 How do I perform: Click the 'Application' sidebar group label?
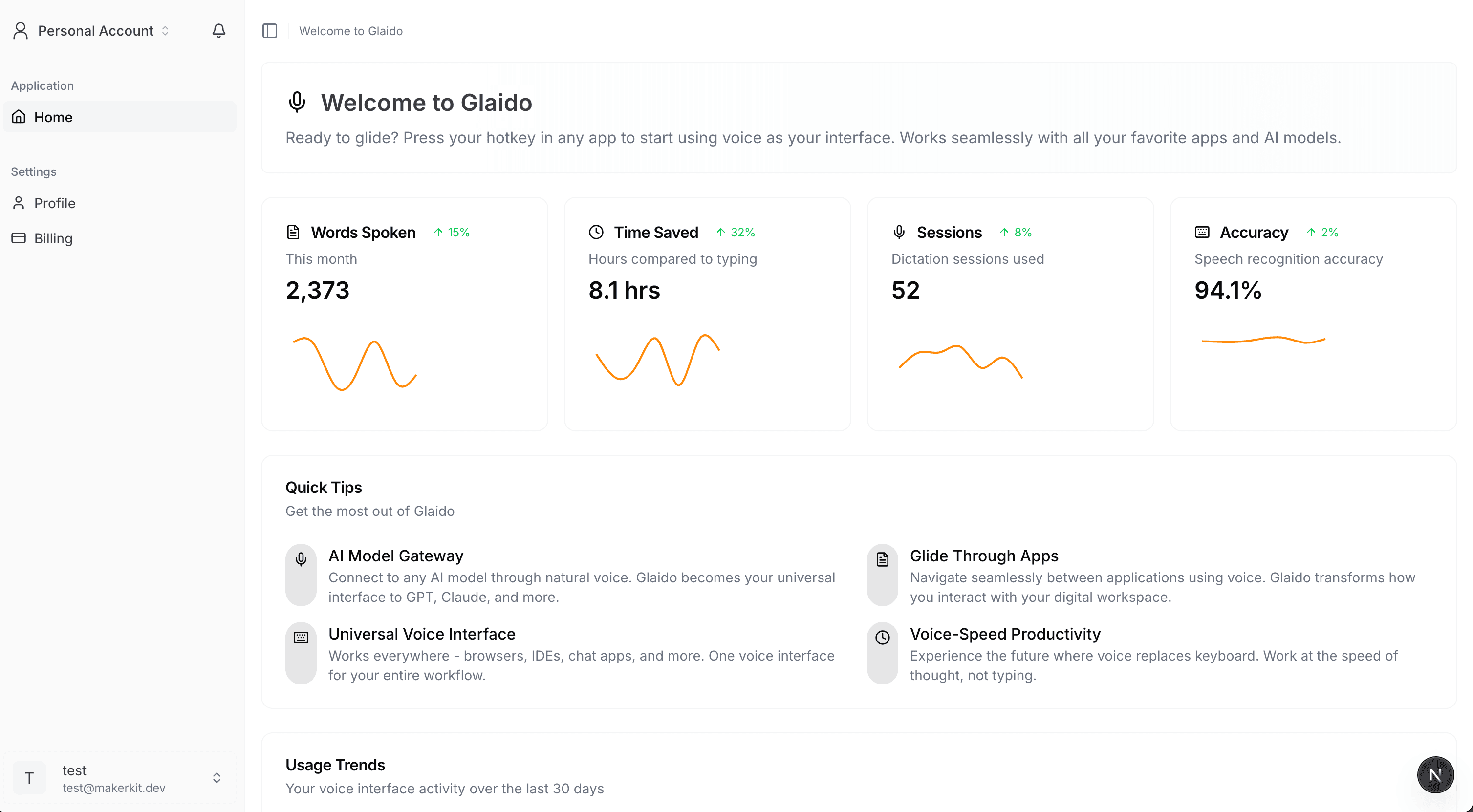[x=43, y=86]
